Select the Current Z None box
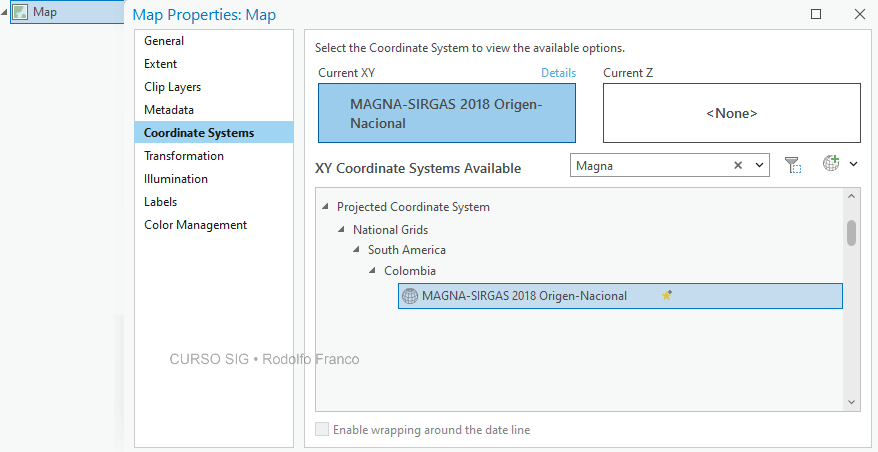This screenshot has width=878, height=452. tap(731, 113)
